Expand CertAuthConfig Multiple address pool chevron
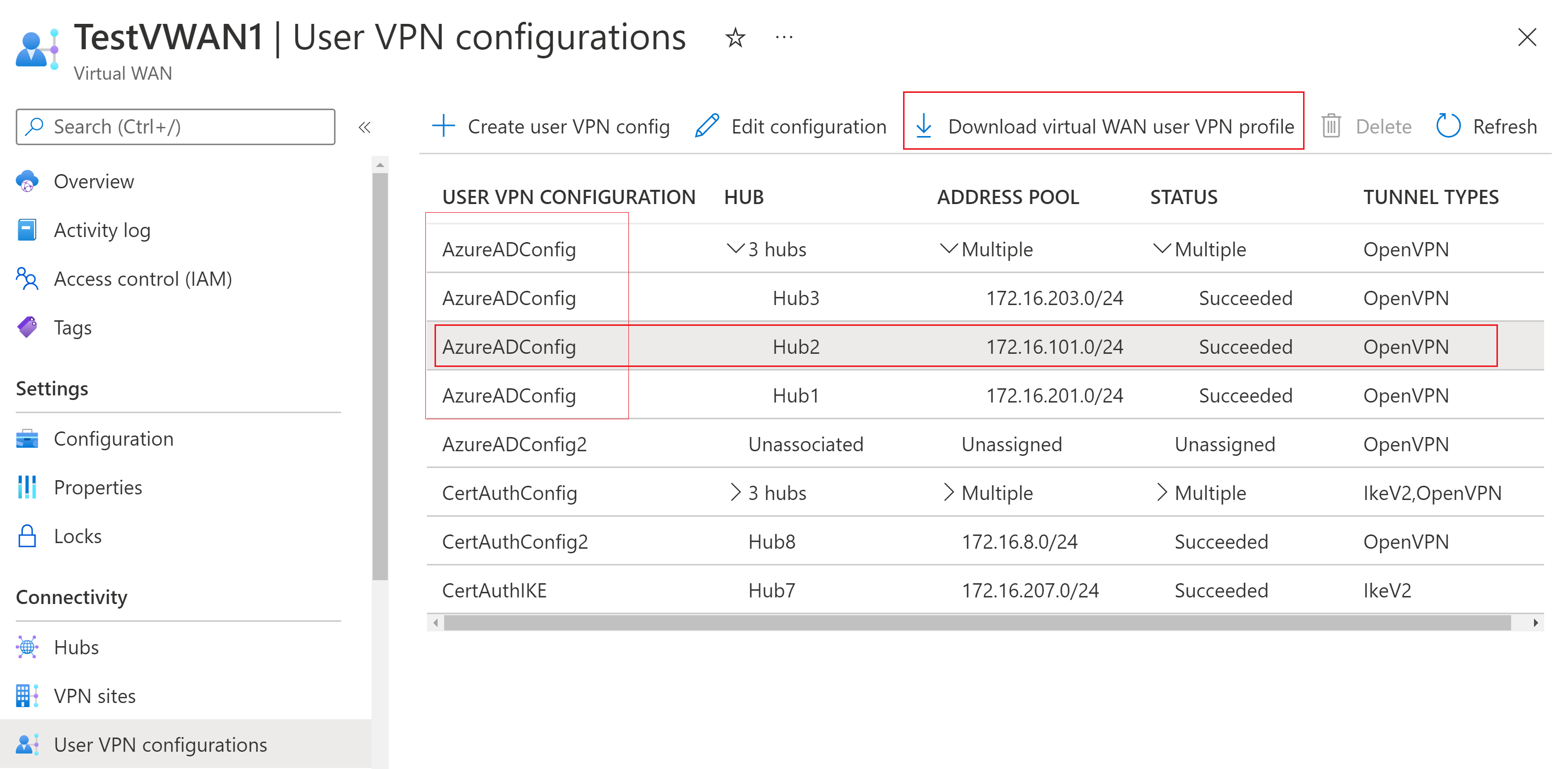Viewport: 1568px width, 769px height. click(x=948, y=492)
